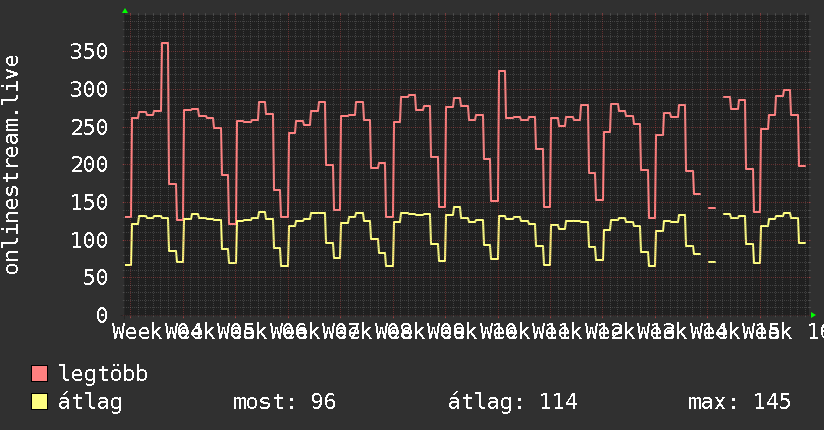
Task: Click the max: 145 statistic
Action: [739, 402]
